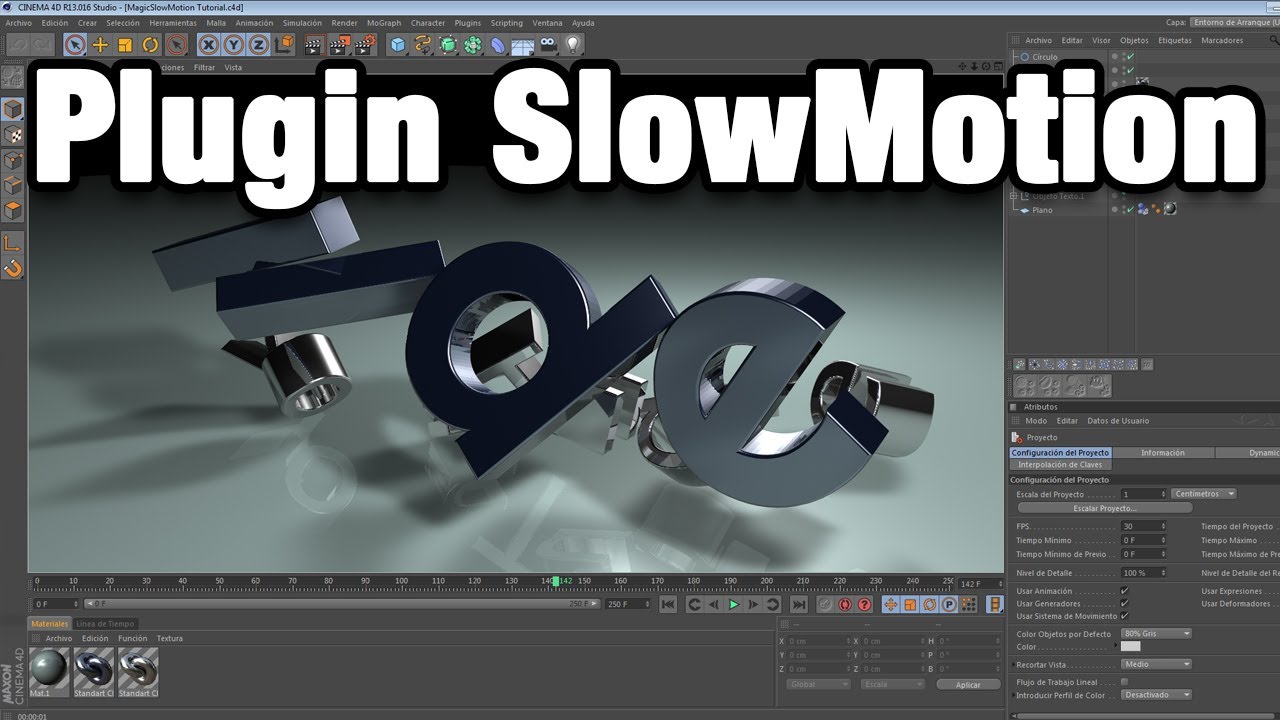
Task: Toggle X axis lock
Action: click(208, 45)
